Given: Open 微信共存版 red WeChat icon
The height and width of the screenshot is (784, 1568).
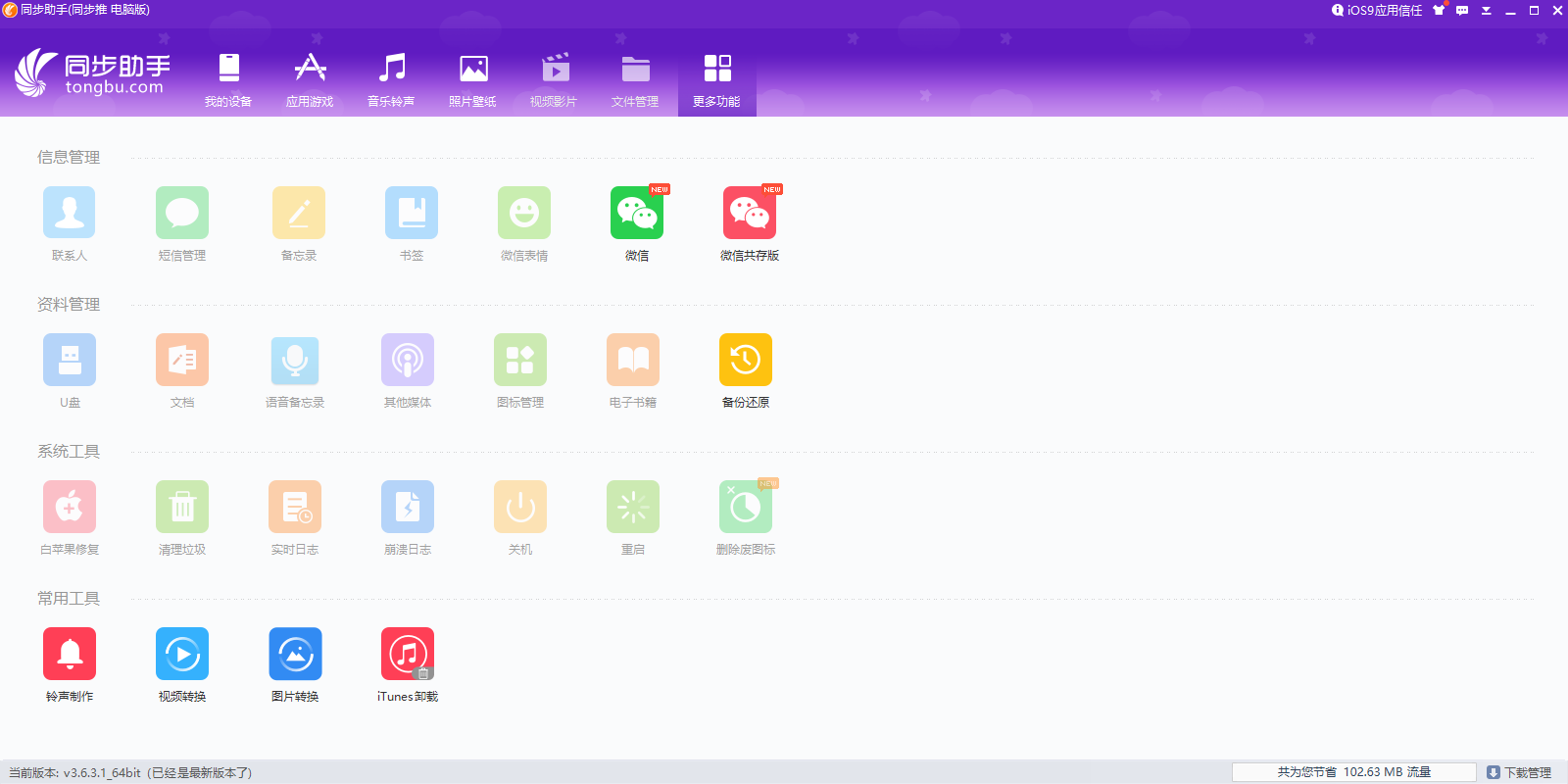Looking at the screenshot, I should coord(749,214).
